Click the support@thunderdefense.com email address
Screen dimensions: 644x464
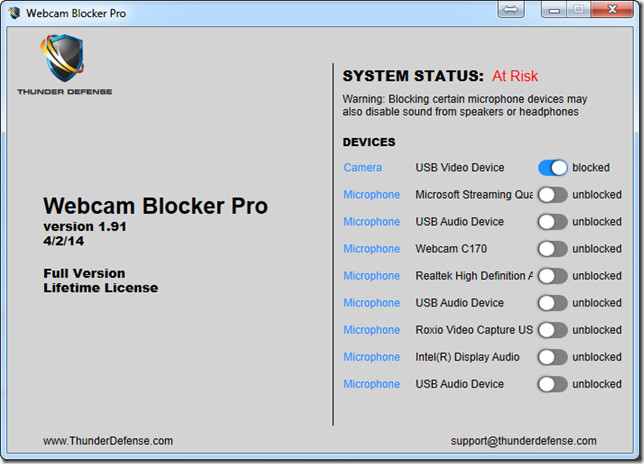[x=524, y=441]
